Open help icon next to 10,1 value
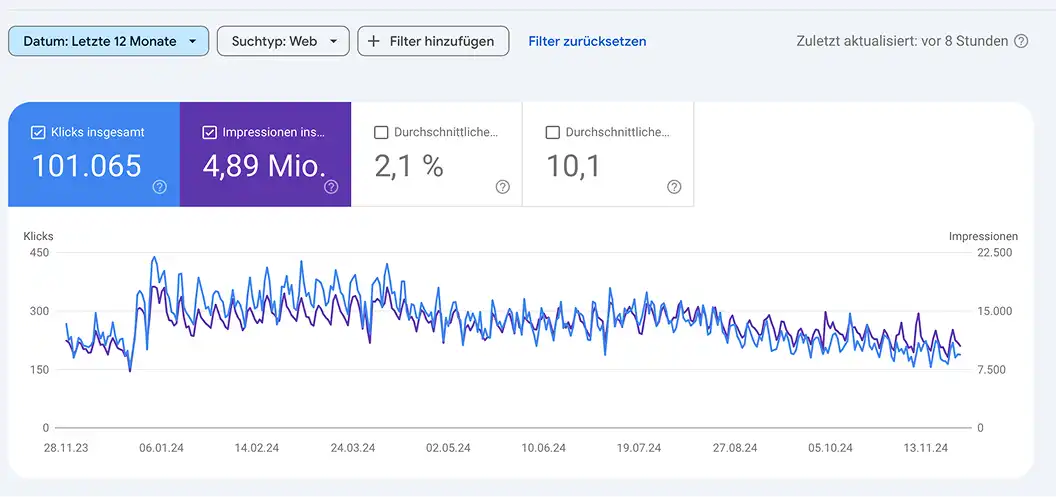The width and height of the screenshot is (1056, 497). (x=674, y=187)
